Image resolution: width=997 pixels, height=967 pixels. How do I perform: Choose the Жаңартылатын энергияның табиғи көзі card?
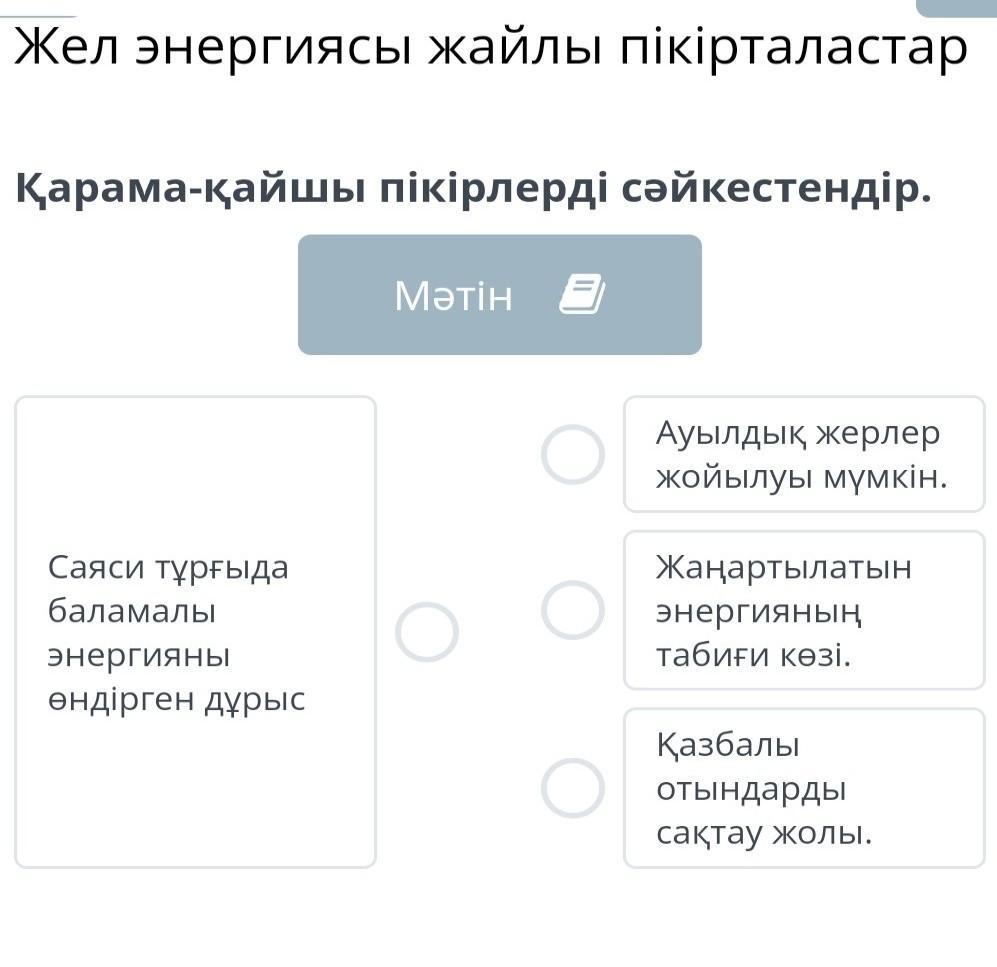(x=804, y=610)
